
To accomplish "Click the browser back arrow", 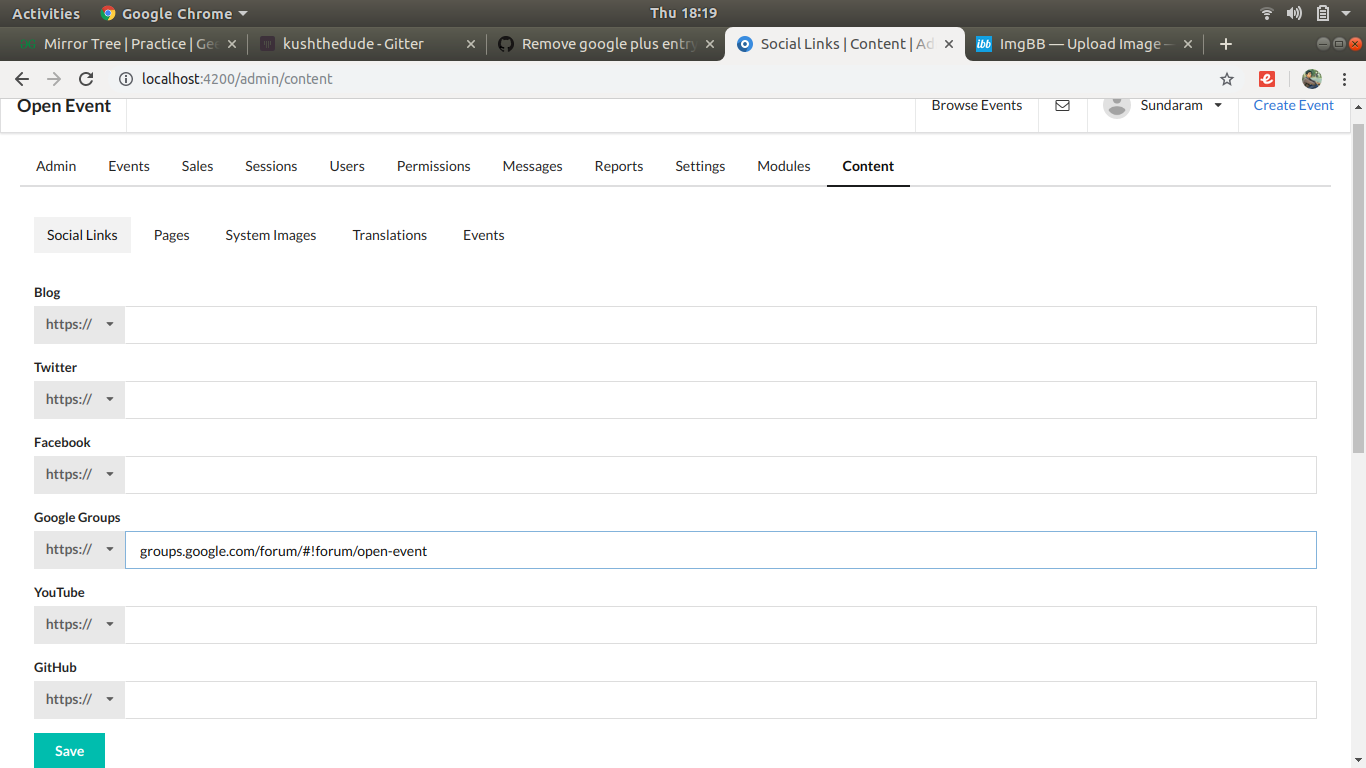I will click(x=22, y=79).
